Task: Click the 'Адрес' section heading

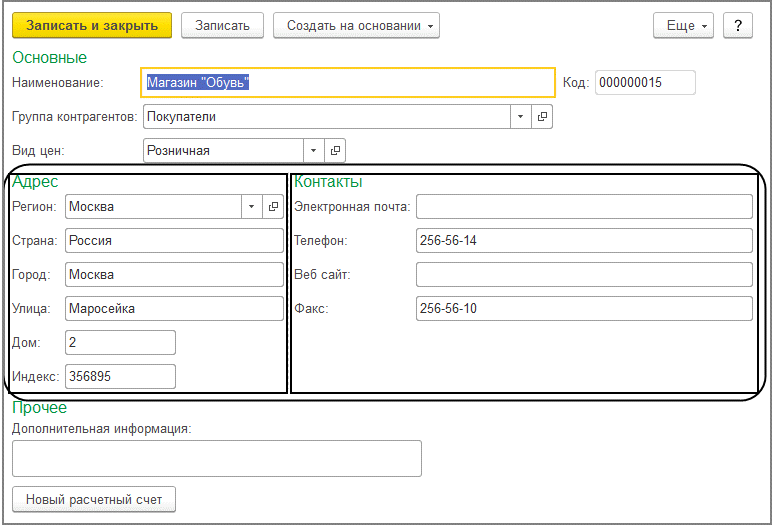Action: pos(35,182)
